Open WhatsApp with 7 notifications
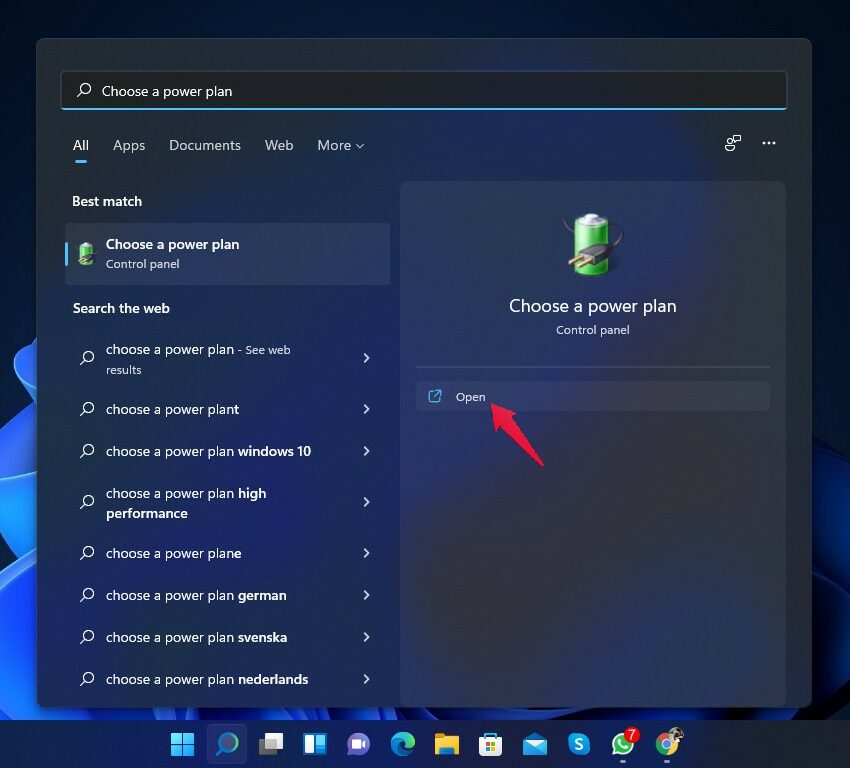Image resolution: width=850 pixels, height=768 pixels. click(x=623, y=744)
